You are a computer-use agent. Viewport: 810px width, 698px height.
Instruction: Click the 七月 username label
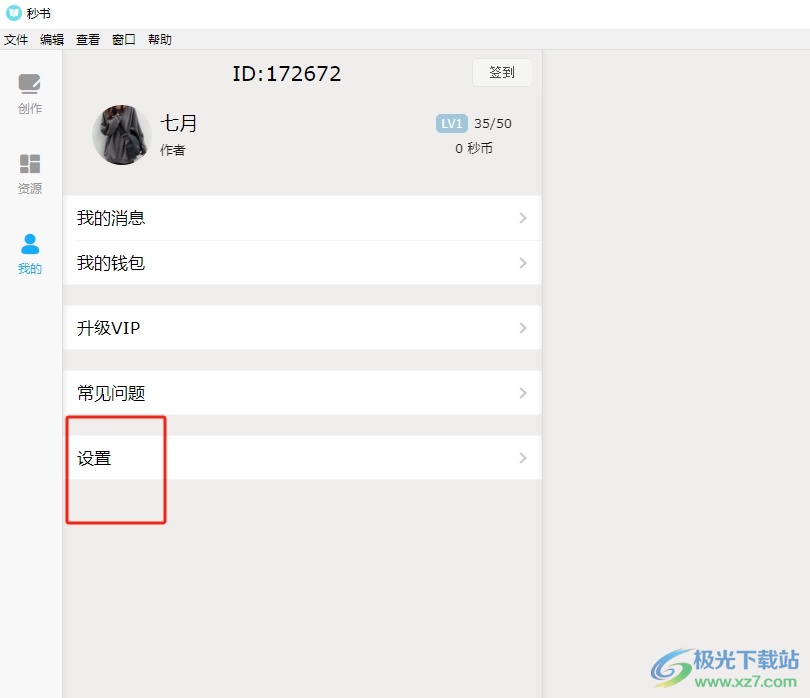pyautogui.click(x=179, y=123)
